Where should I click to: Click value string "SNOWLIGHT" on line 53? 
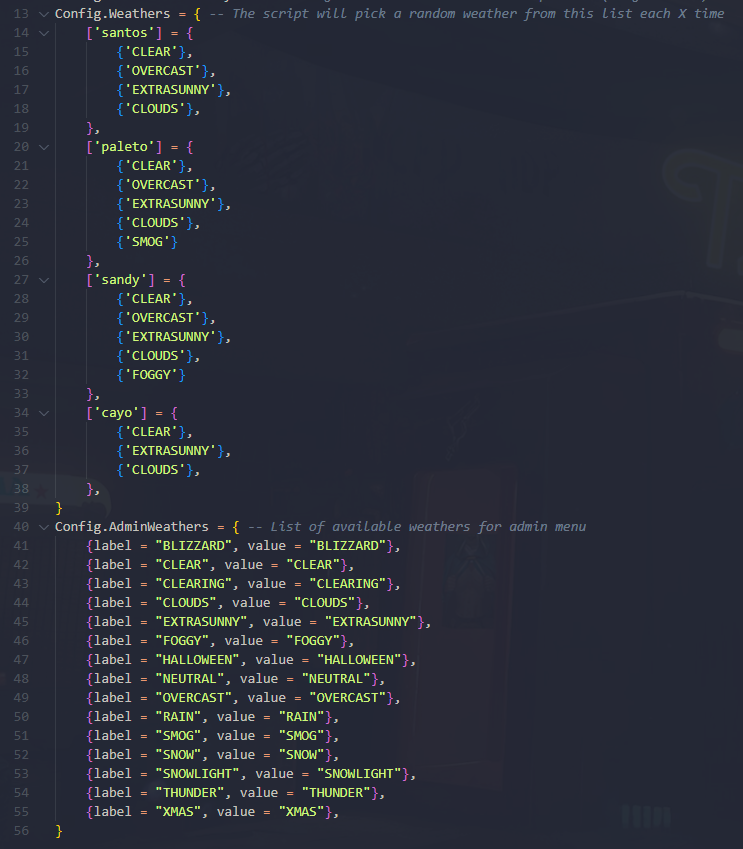click(x=359, y=774)
